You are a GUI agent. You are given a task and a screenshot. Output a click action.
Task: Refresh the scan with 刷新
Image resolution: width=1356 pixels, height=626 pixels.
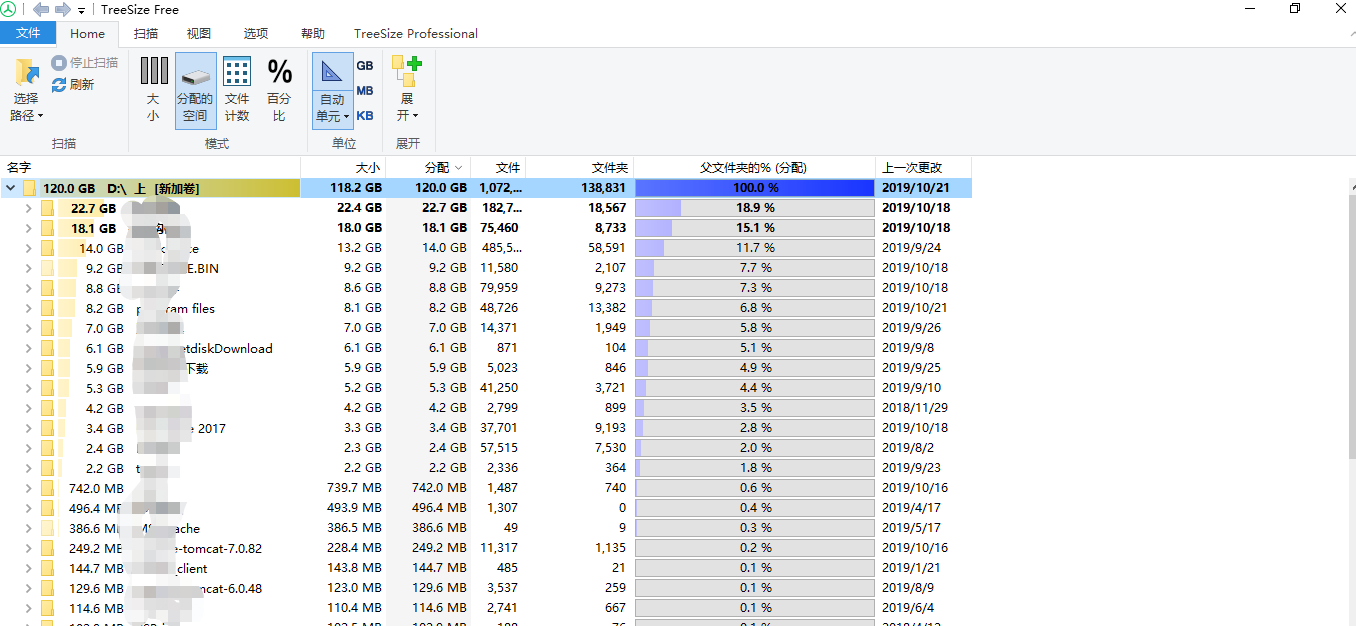pyautogui.click(x=73, y=85)
